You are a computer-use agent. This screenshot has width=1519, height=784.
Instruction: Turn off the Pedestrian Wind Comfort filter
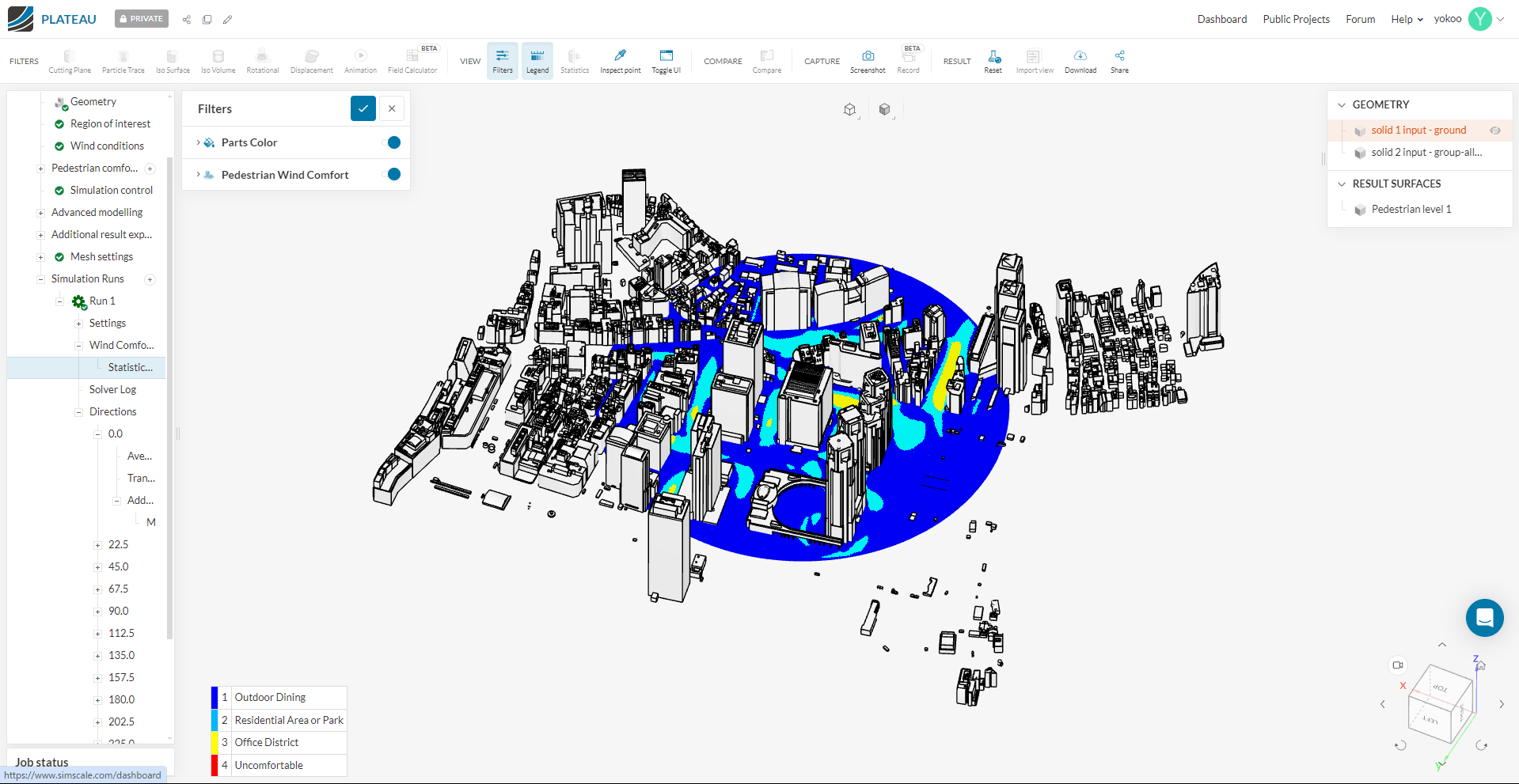(x=392, y=175)
